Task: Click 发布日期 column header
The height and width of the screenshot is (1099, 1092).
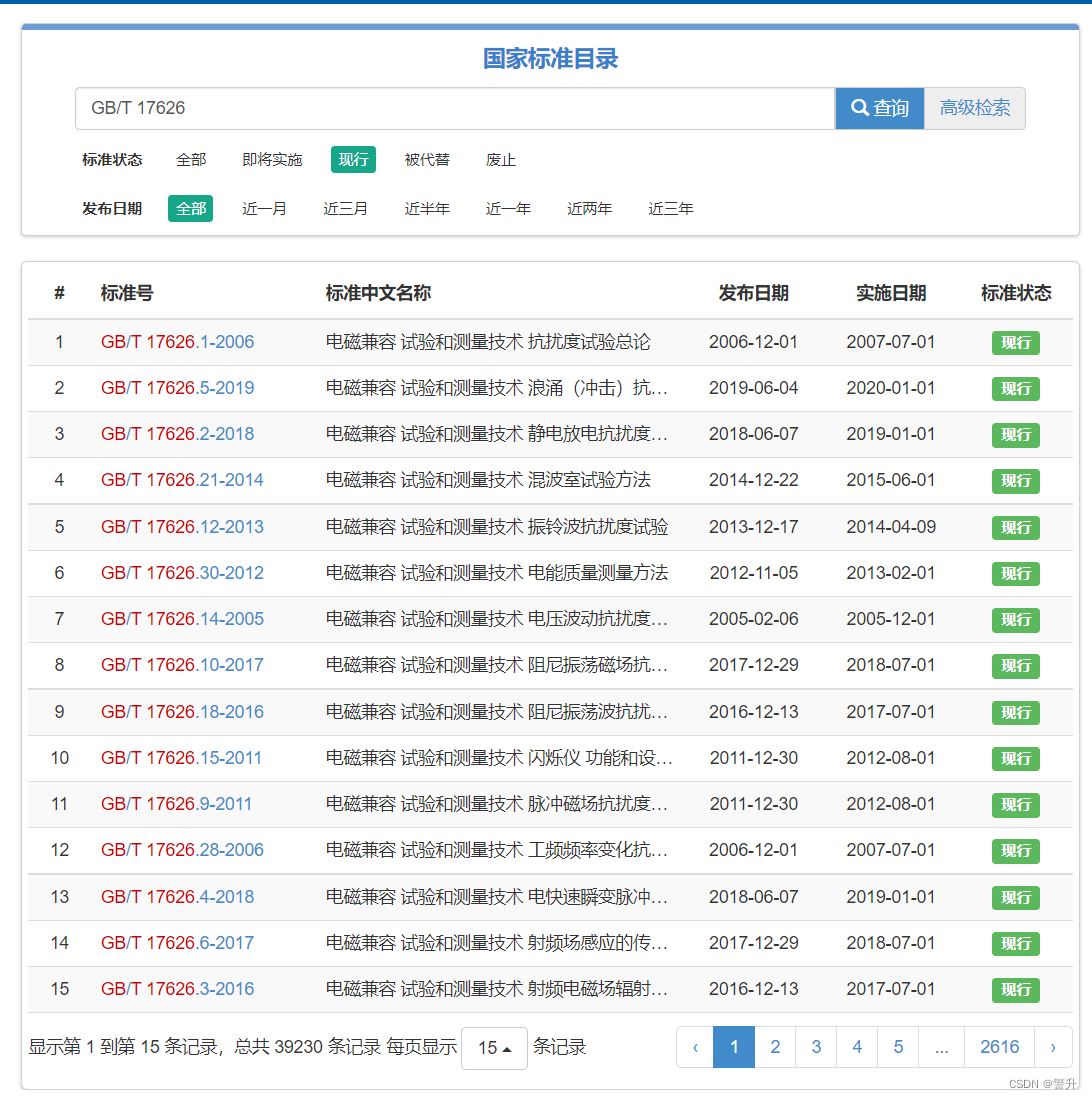Action: click(x=753, y=293)
